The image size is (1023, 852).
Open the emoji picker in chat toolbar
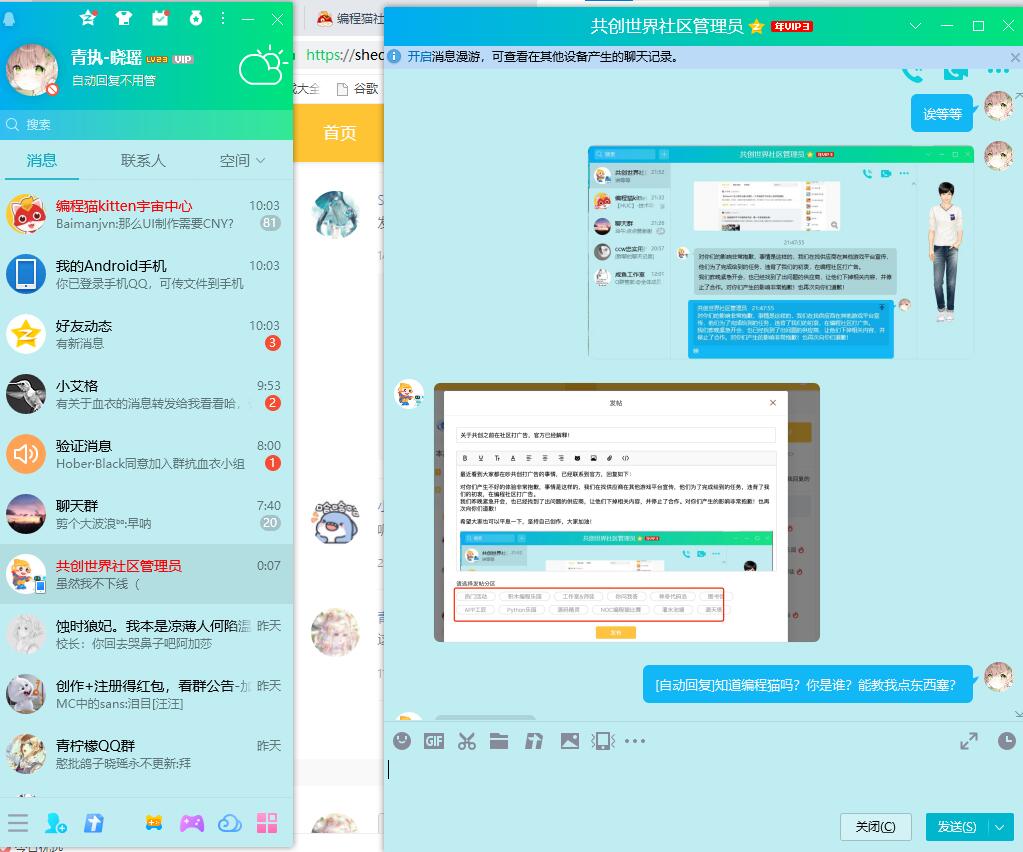coord(402,741)
